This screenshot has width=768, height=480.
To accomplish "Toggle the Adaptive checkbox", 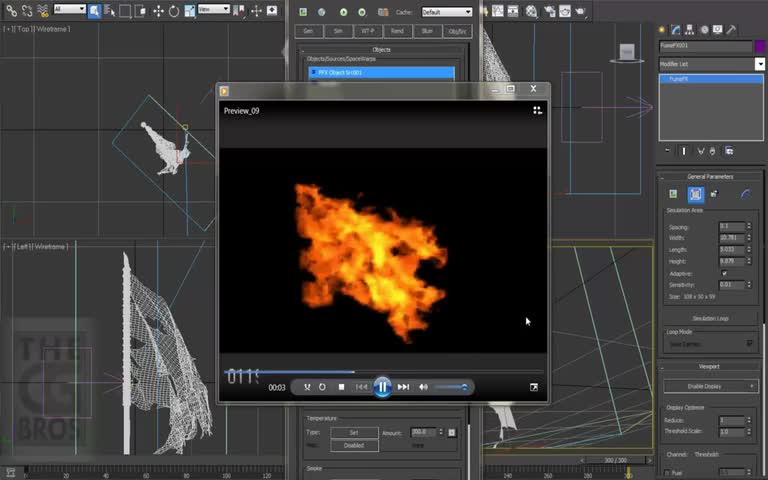I will point(724,273).
